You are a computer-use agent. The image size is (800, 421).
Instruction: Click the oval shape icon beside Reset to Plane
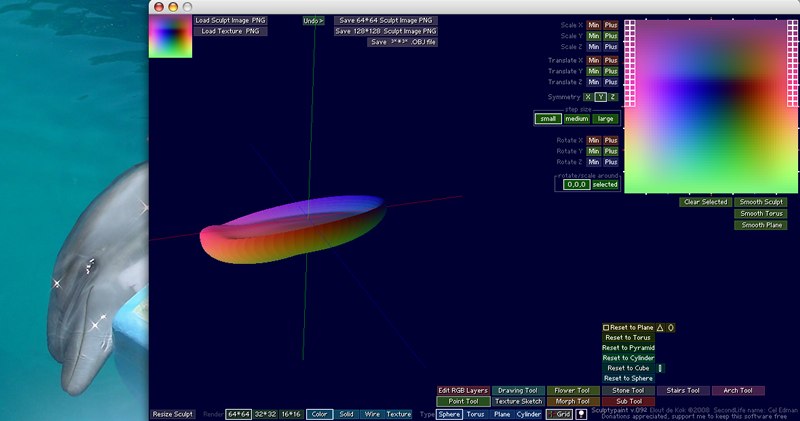[670, 328]
